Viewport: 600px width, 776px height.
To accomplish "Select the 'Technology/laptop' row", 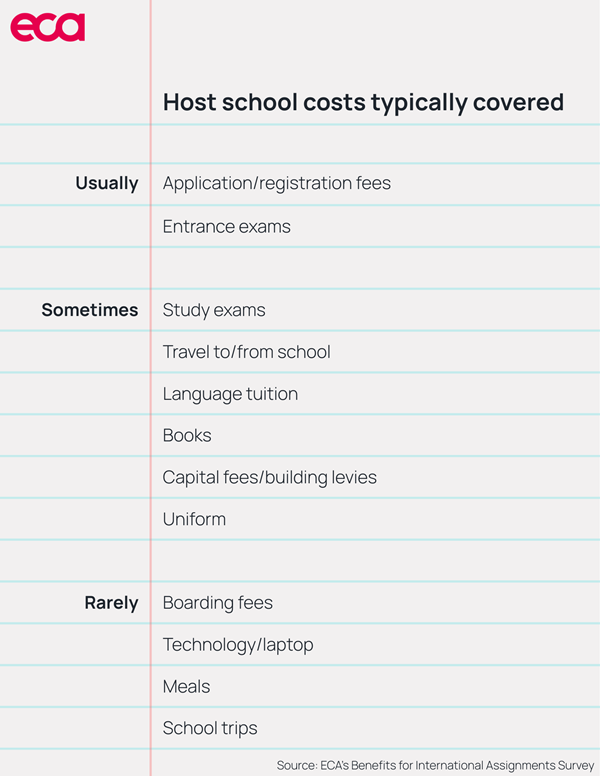I will (238, 645).
